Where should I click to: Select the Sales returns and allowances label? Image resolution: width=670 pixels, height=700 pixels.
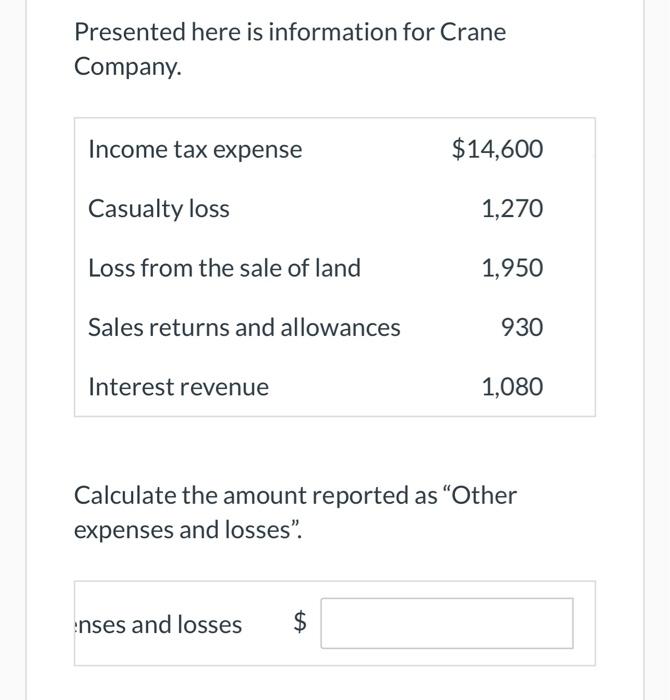pos(244,327)
